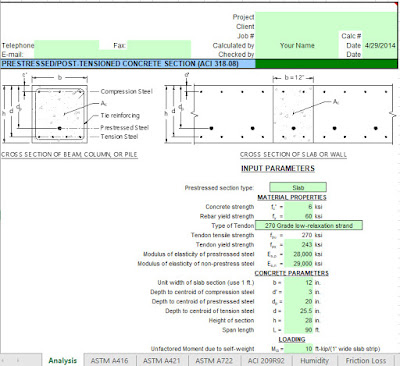
Task: Select the span length 90 ft cell
Action: 299,330
